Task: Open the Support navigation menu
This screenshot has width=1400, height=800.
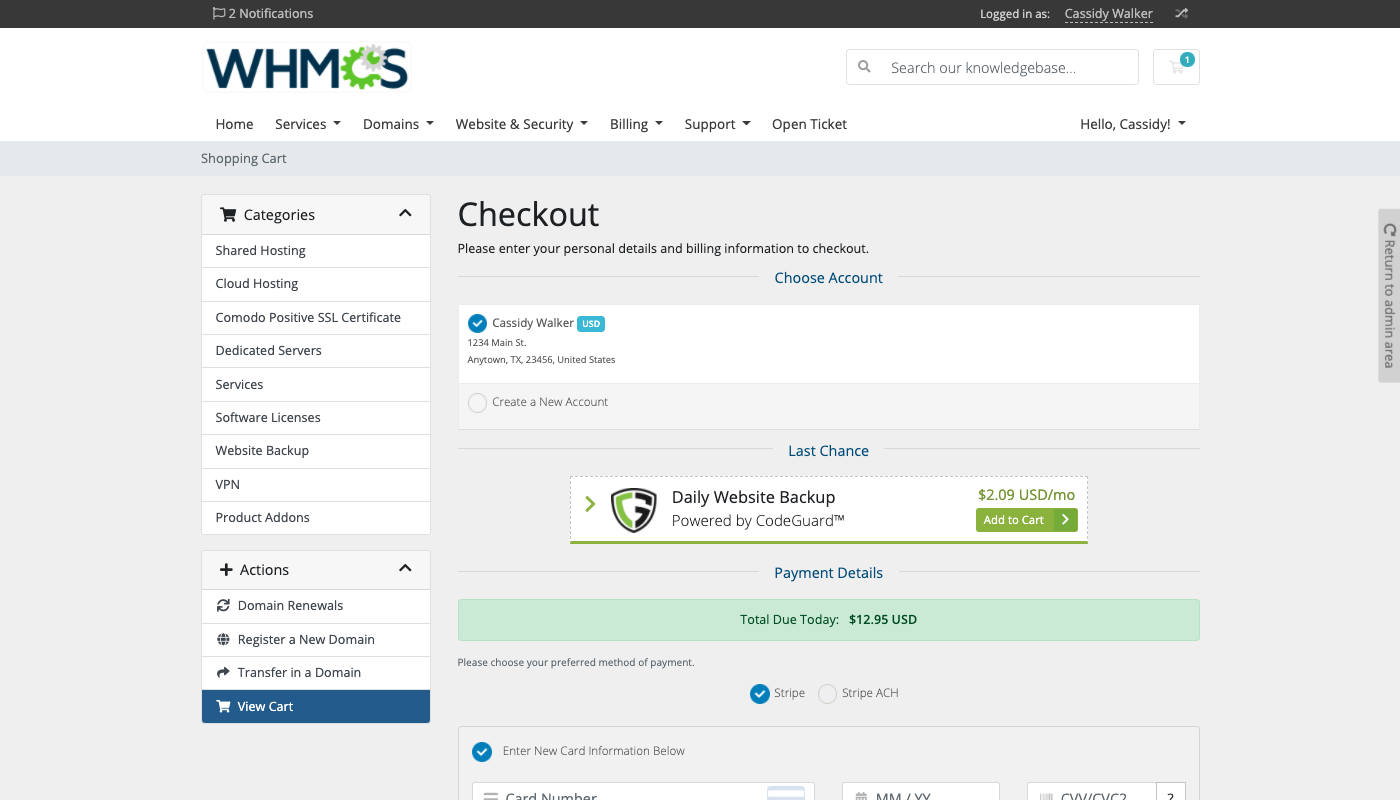Action: point(716,124)
